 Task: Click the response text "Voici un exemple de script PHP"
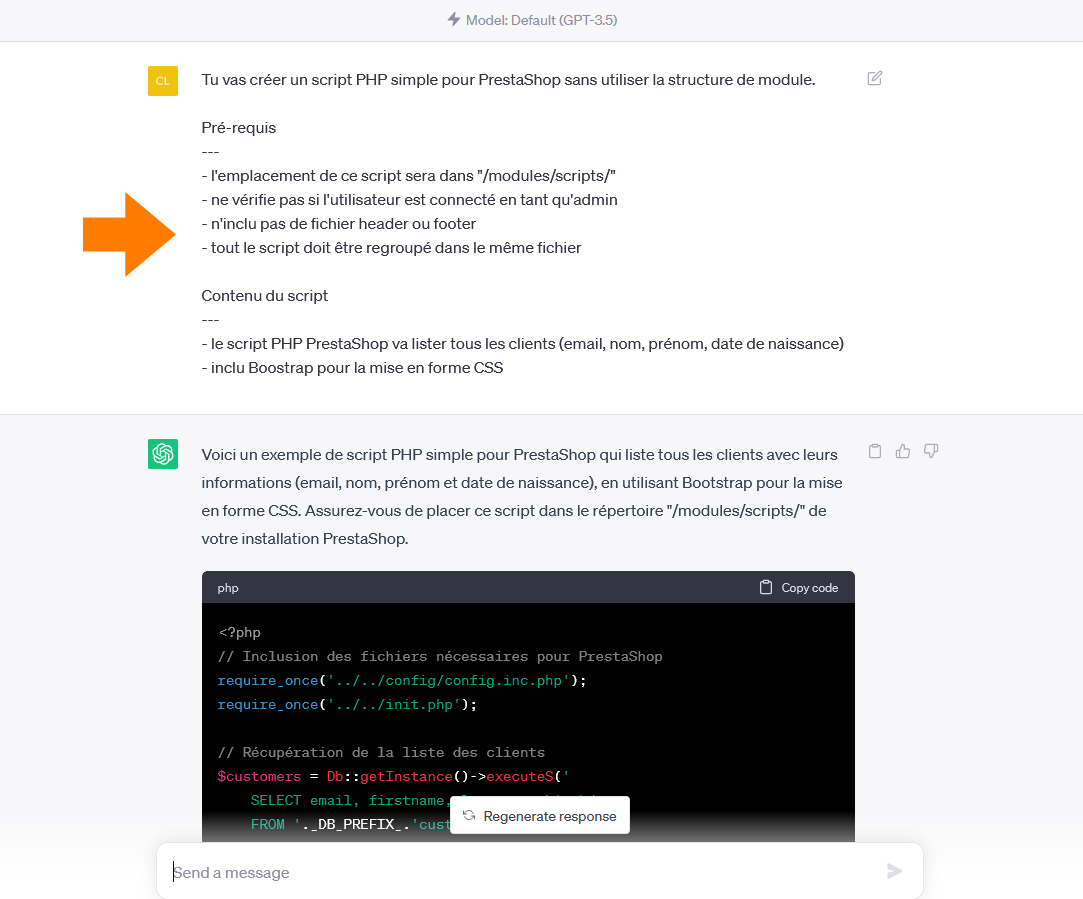519,455
